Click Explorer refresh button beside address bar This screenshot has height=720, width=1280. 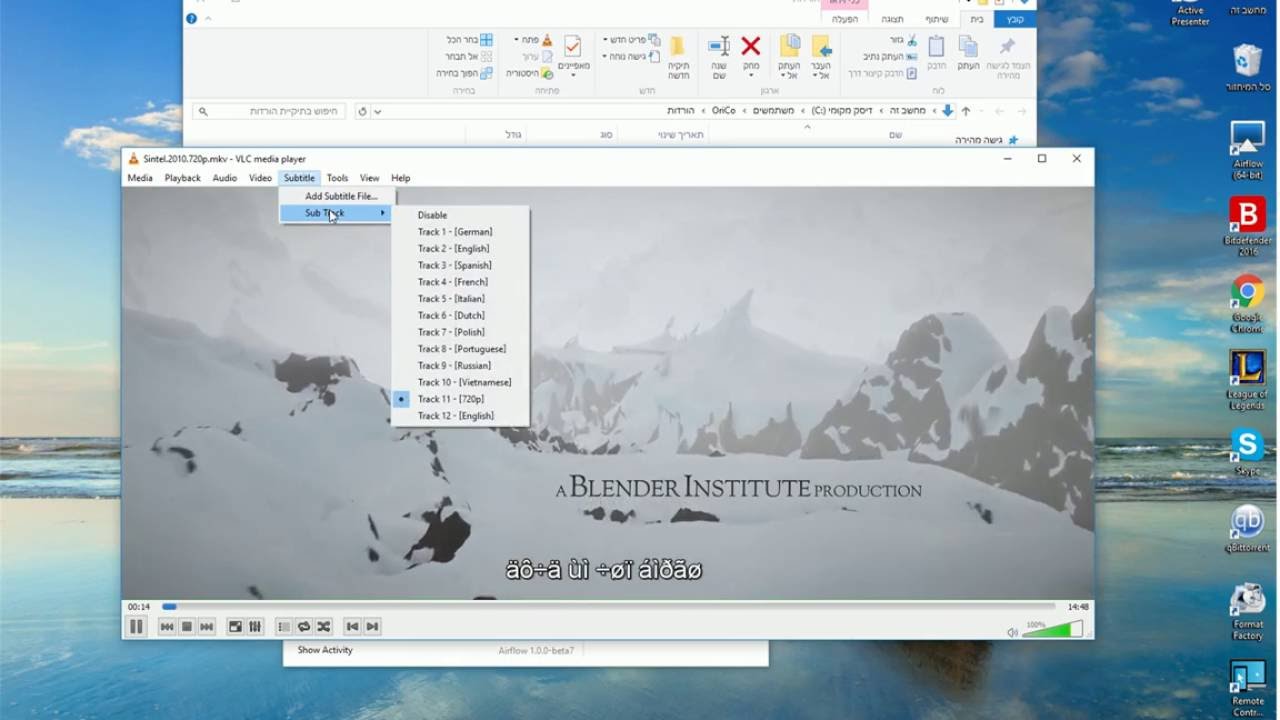coord(362,111)
